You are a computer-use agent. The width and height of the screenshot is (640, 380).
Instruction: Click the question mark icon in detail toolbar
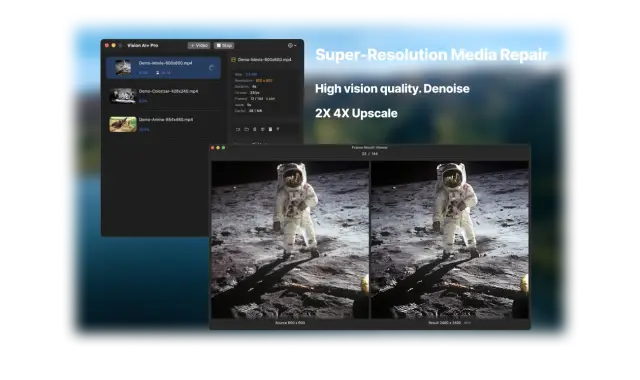tap(278, 129)
